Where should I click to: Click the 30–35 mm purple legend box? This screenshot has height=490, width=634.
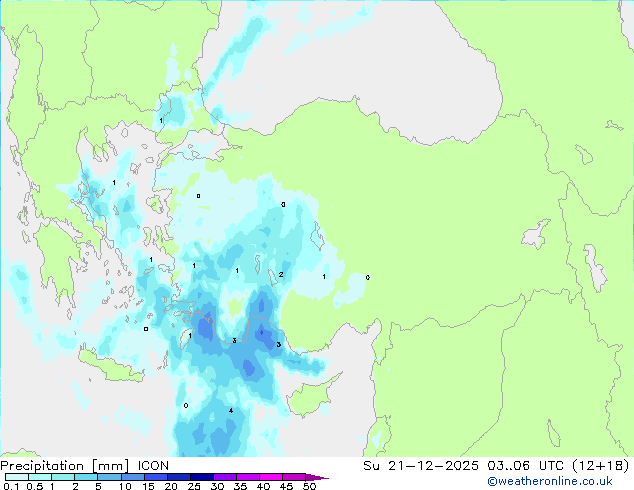coord(224,477)
